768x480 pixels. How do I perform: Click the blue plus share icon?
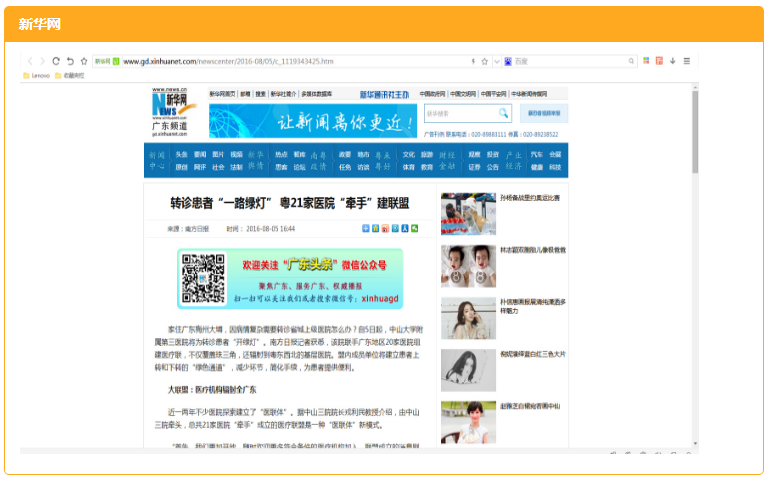click(365, 228)
